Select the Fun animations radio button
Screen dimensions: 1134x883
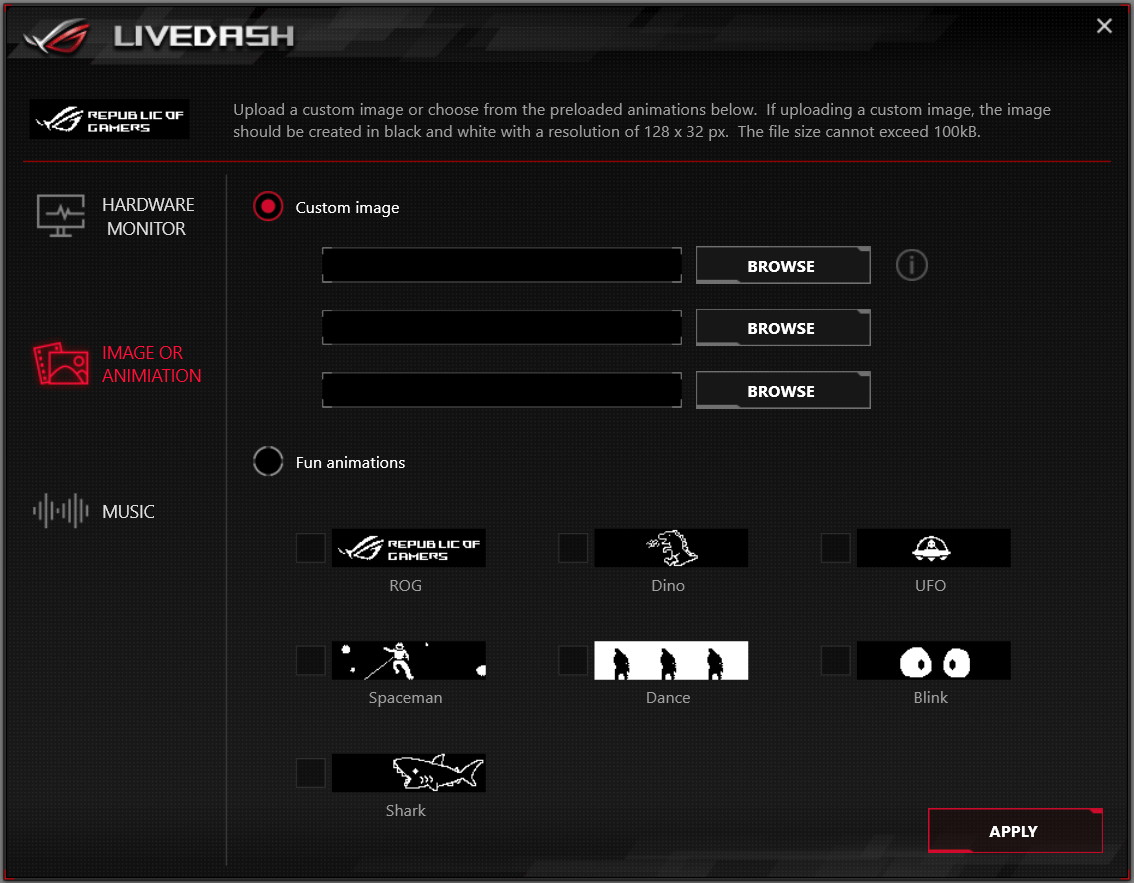(268, 461)
